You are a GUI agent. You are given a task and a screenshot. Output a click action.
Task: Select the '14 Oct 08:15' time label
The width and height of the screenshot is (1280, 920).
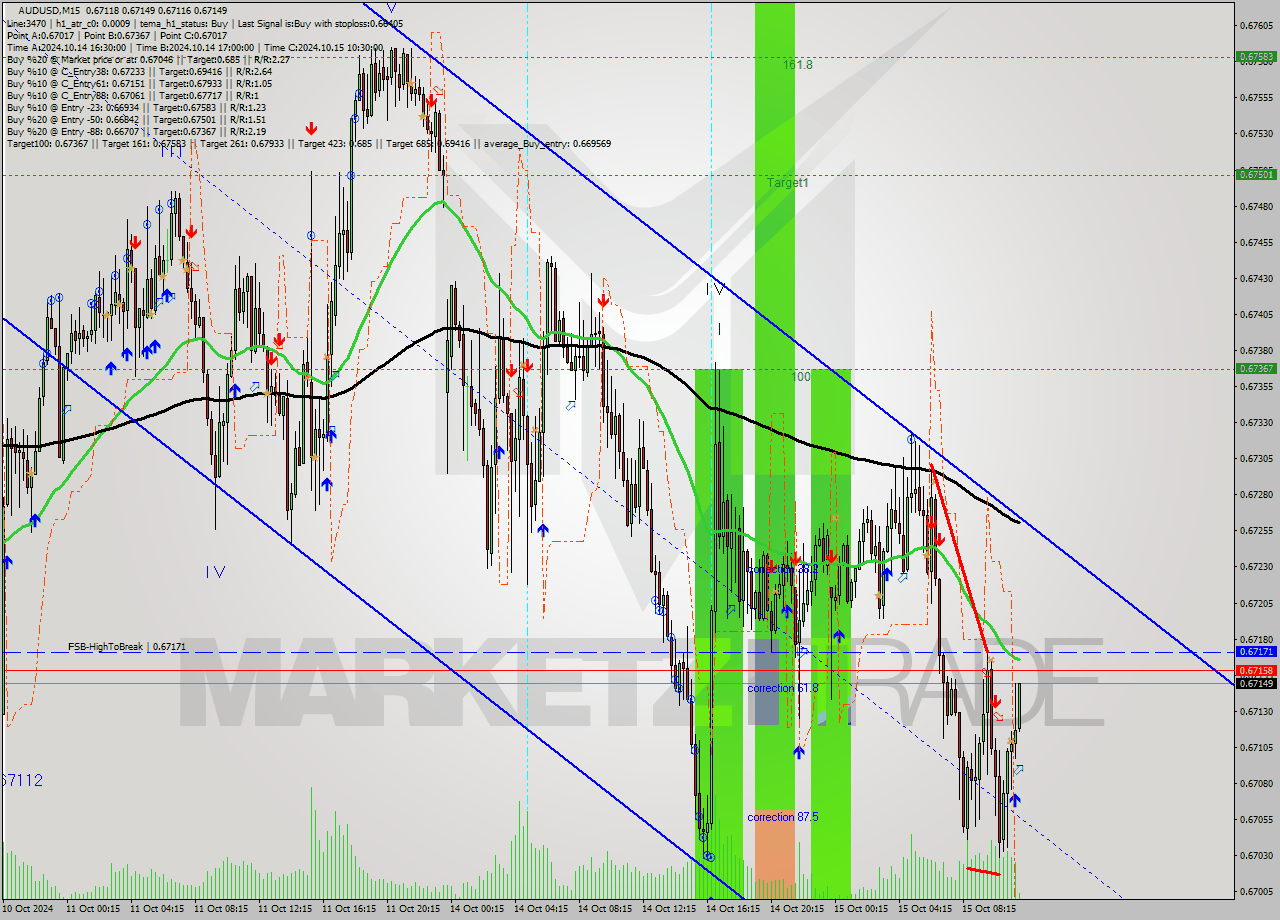pyautogui.click(x=605, y=909)
